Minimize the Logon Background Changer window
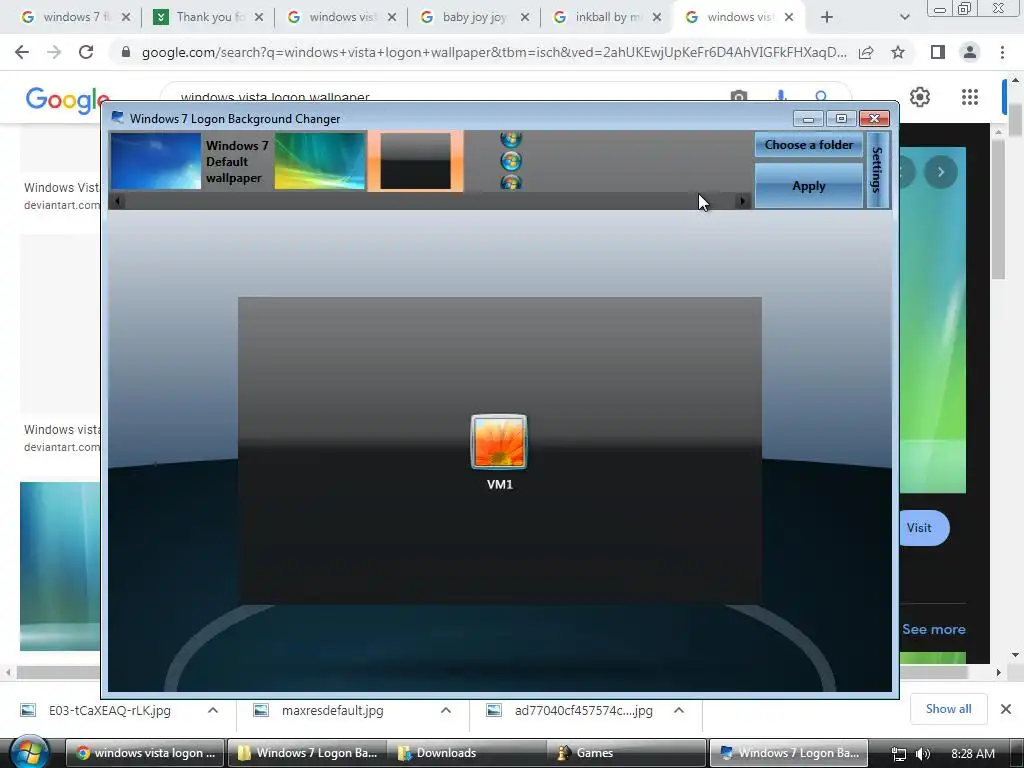 (808, 118)
